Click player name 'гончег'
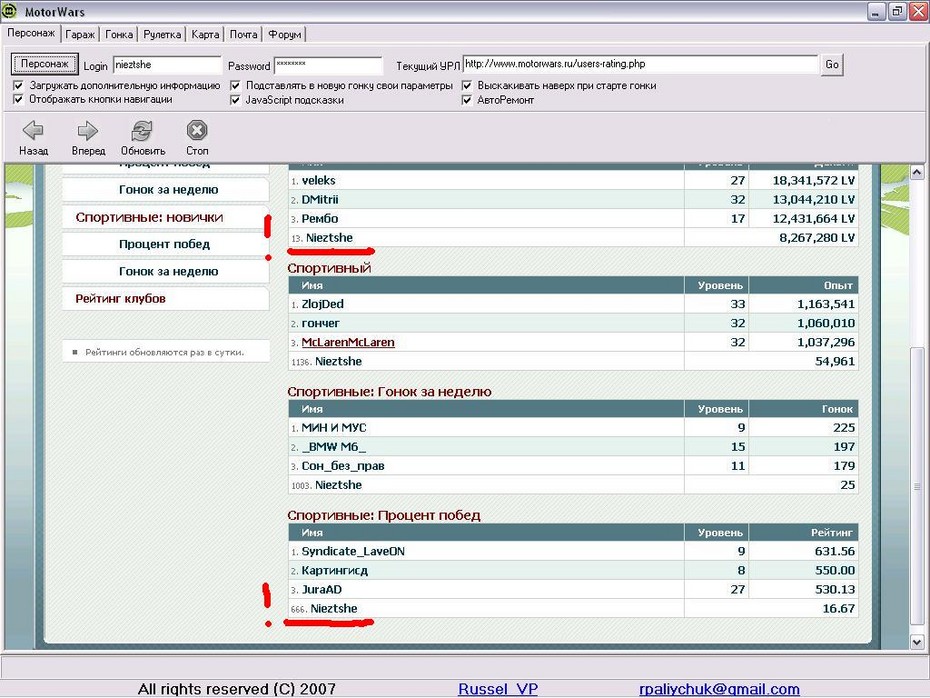This screenshot has width=930, height=698. [320, 323]
